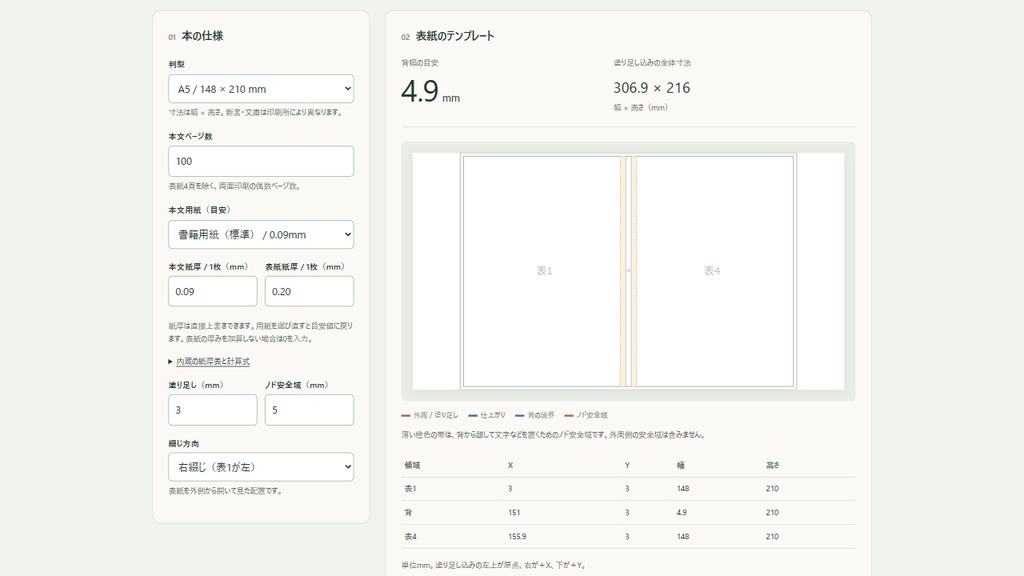
Task: Click the 幅 column header in table
Action: click(x=680, y=466)
